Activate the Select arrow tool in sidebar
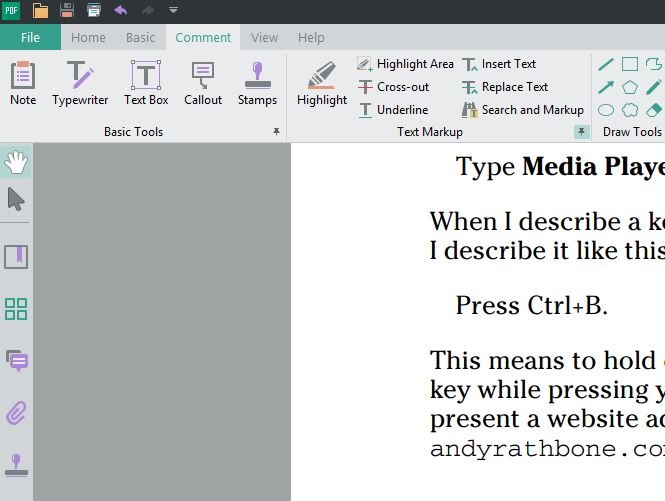This screenshot has width=665, height=501. coord(16,199)
